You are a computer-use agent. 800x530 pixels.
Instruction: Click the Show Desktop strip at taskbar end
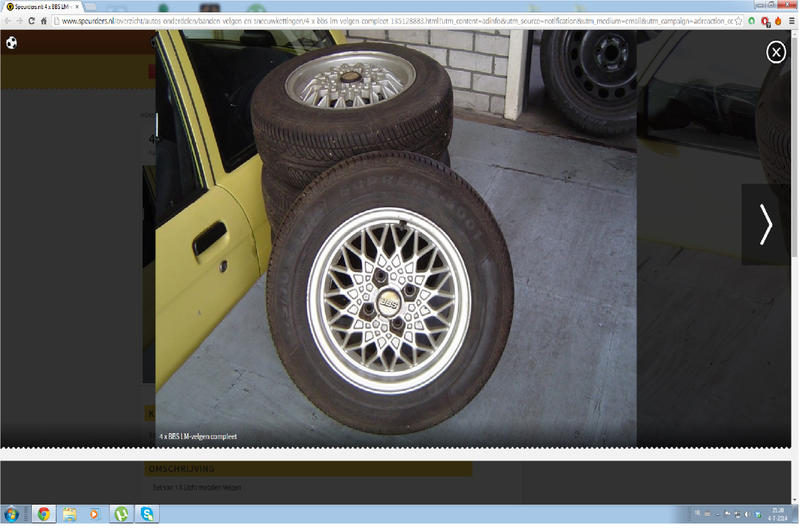click(x=795, y=514)
